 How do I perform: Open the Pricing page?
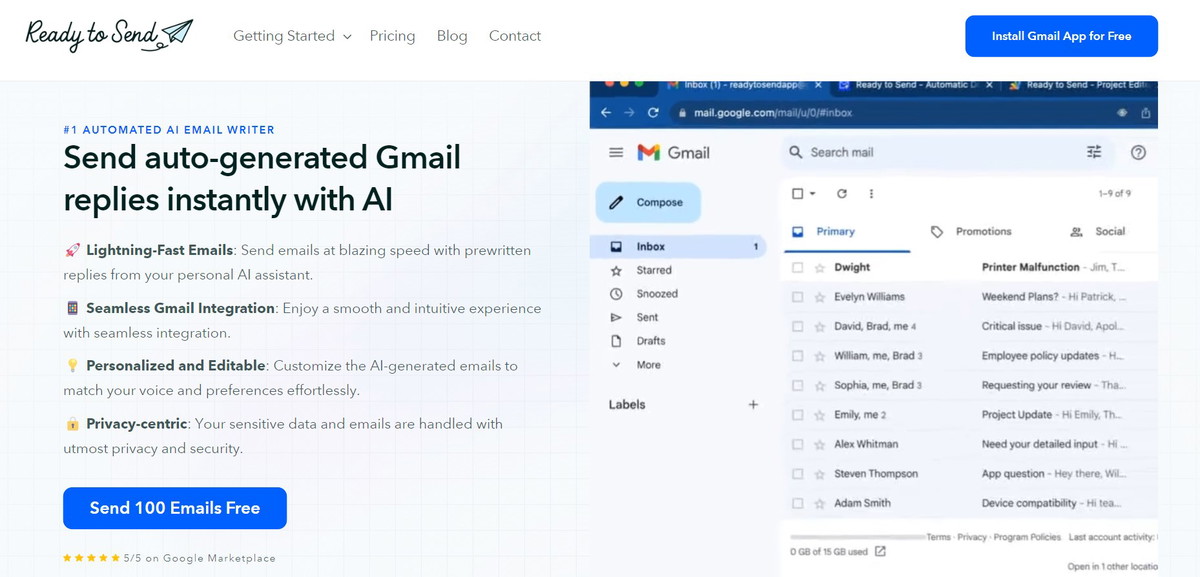pyautogui.click(x=392, y=36)
